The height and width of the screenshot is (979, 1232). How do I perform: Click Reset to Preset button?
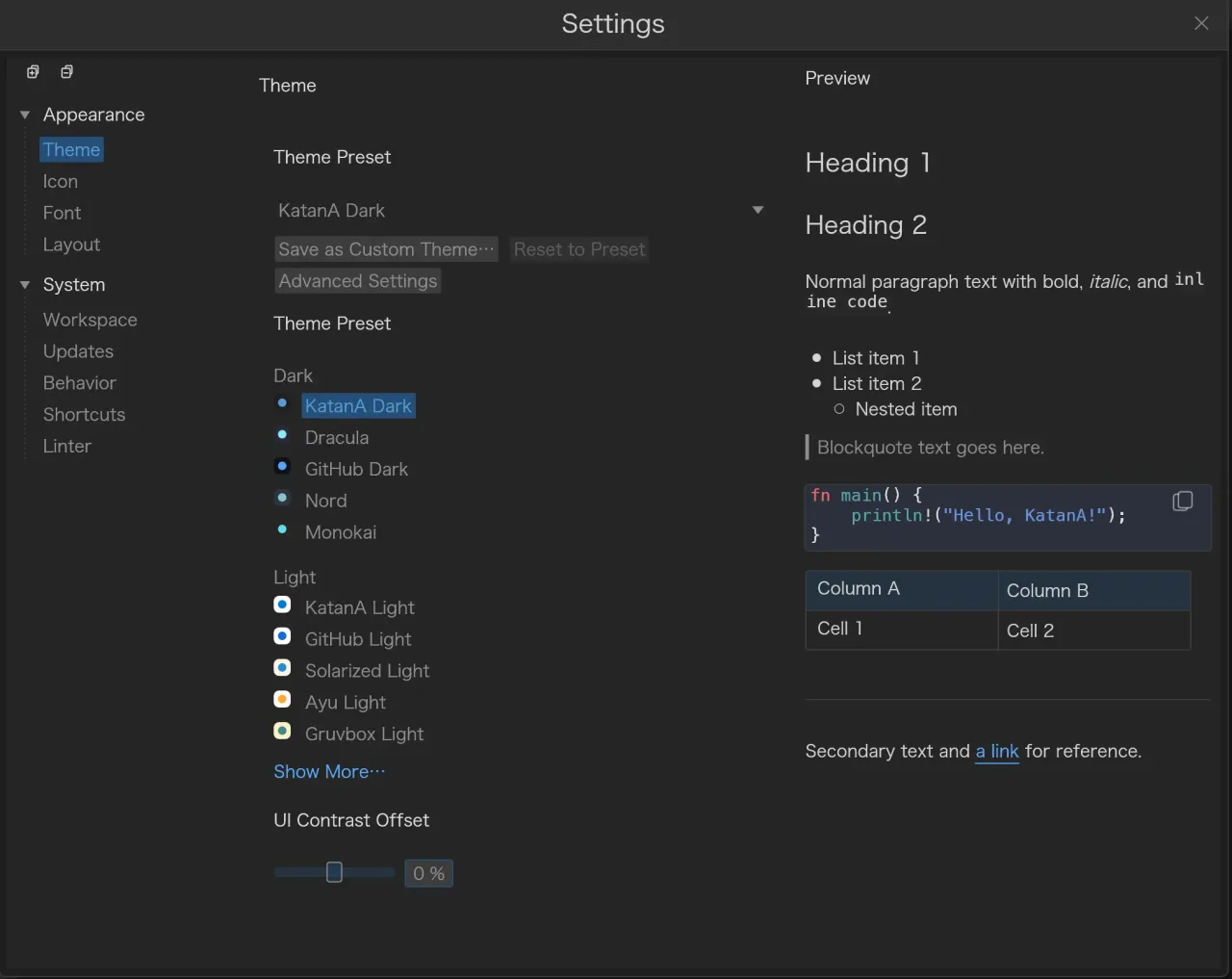click(579, 249)
